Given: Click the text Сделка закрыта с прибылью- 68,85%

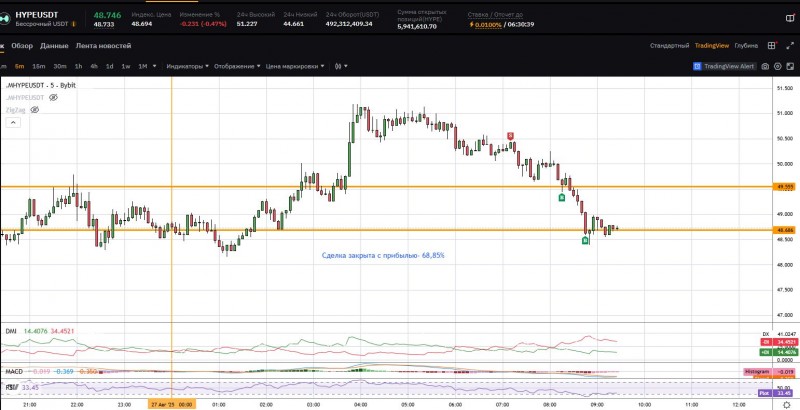Looking at the screenshot, I should point(383,255).
